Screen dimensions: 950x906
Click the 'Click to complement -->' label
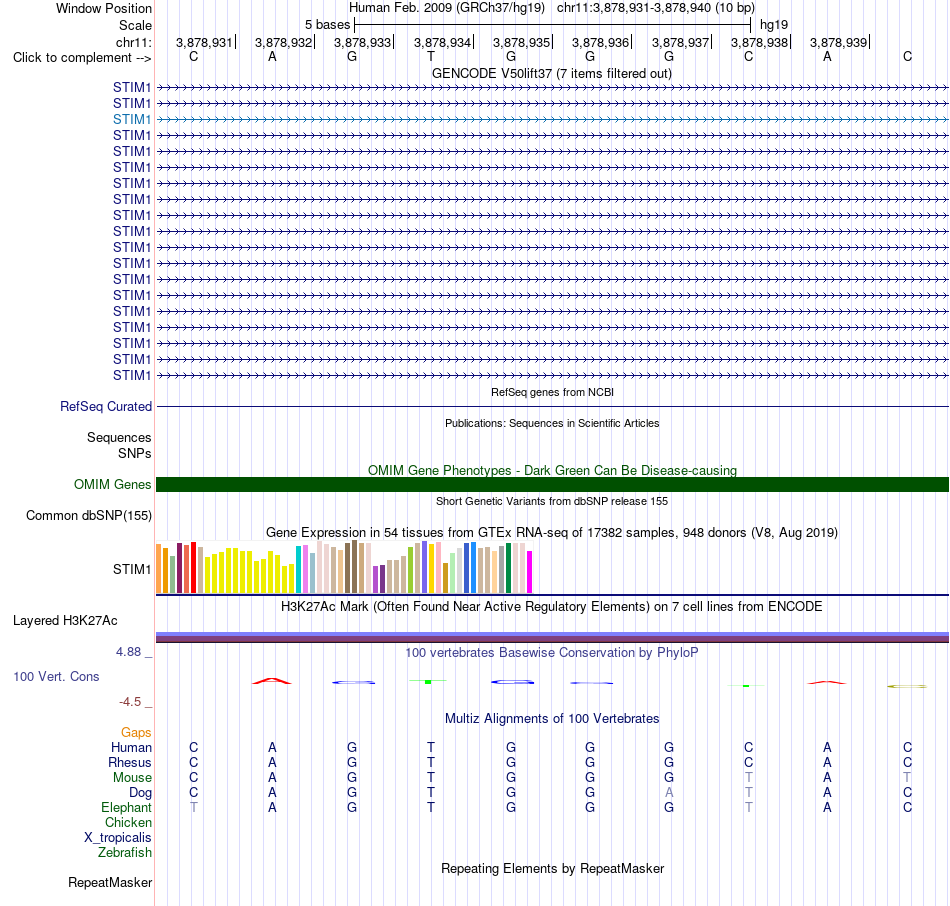pyautogui.click(x=82, y=58)
